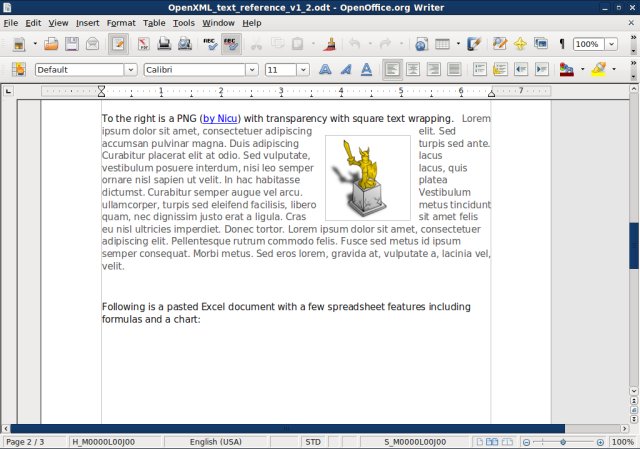Open the Edit menu
This screenshot has width=640, height=449.
[33, 23]
